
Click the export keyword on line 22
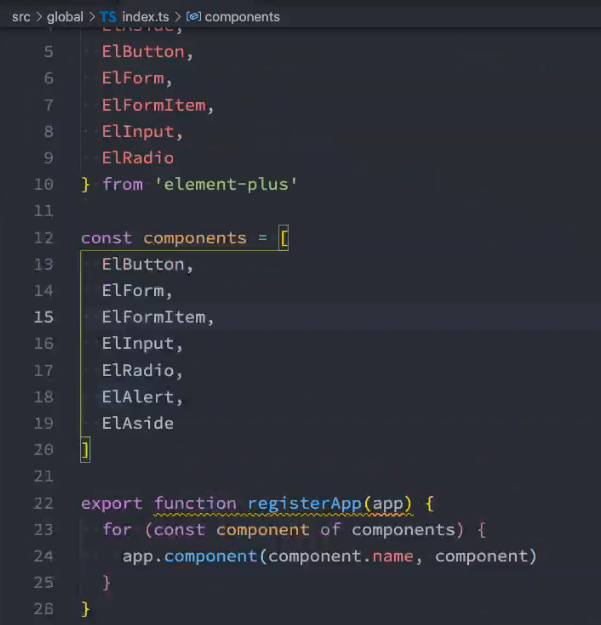112,504
